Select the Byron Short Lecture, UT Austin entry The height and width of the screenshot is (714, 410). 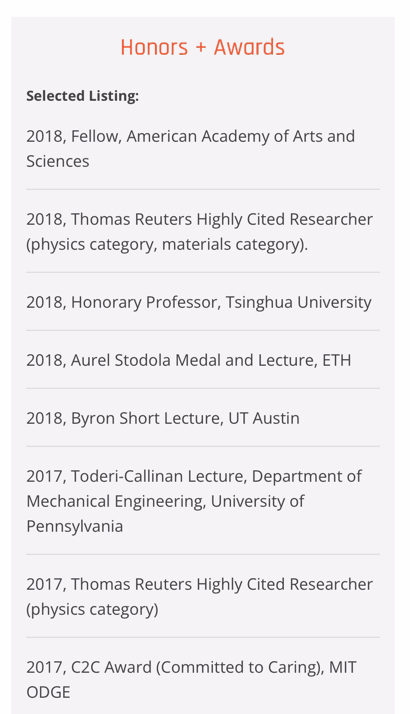tap(163, 418)
